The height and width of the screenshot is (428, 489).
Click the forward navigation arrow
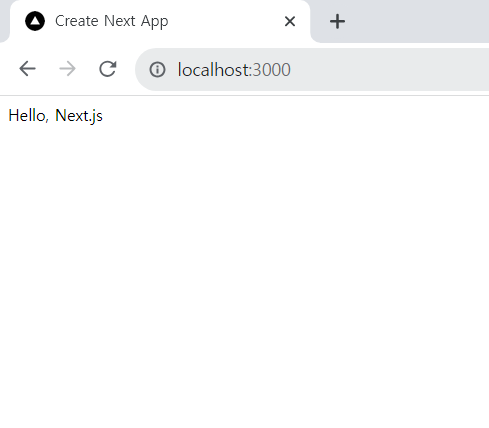tap(67, 69)
